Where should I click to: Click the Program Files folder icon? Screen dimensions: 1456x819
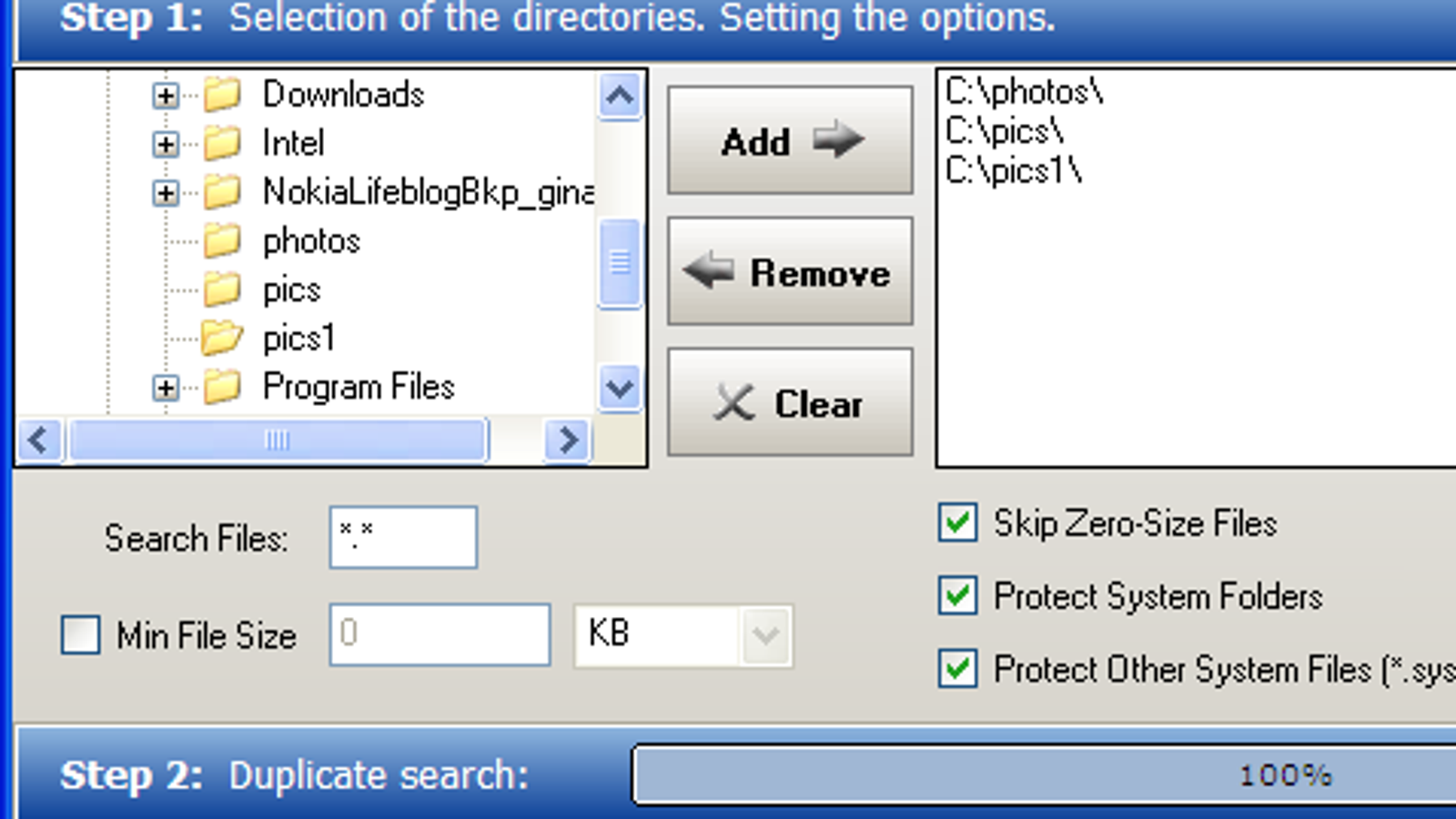coord(222,387)
